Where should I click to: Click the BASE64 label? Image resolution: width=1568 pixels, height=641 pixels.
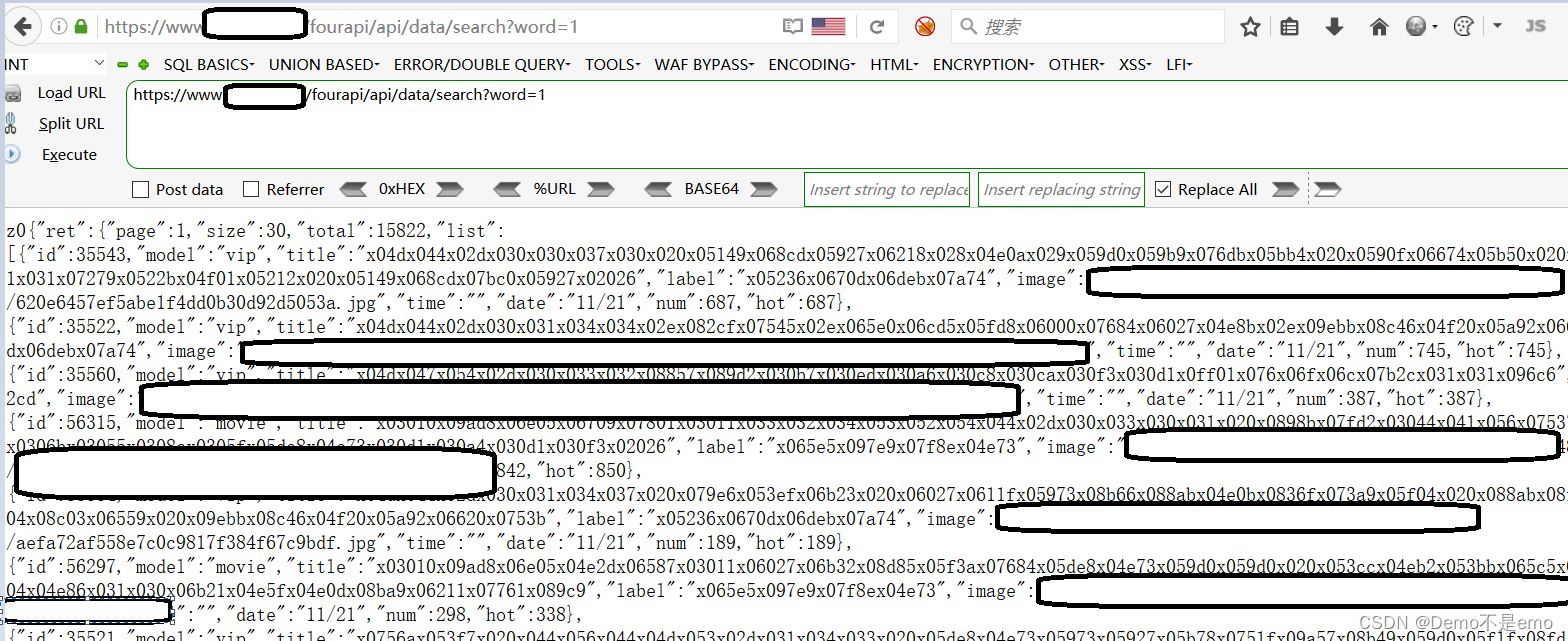coord(711,189)
